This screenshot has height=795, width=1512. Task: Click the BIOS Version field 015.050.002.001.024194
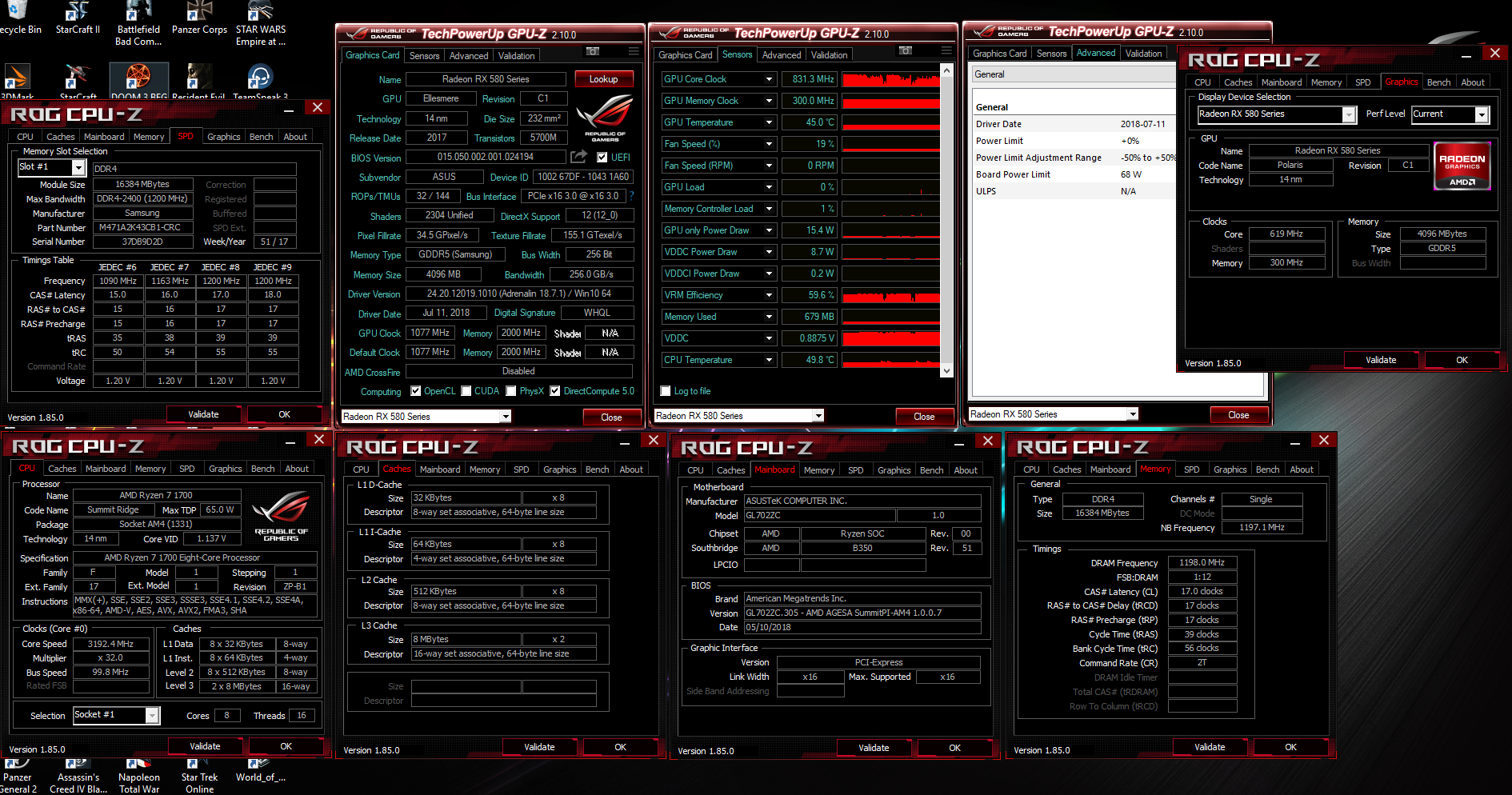486,157
